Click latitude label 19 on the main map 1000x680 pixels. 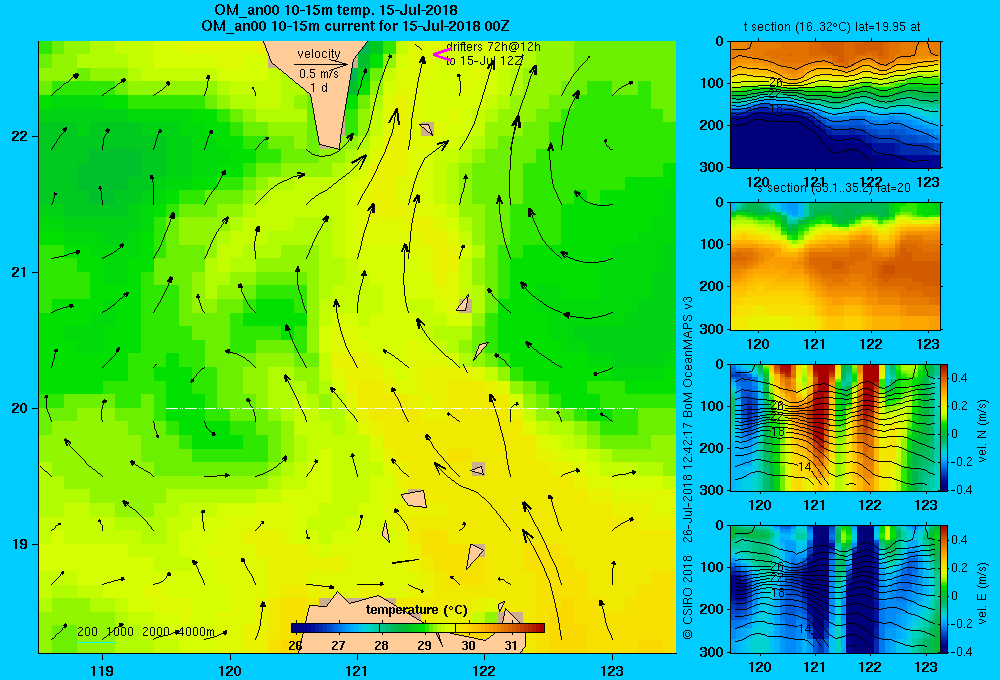[x=20, y=544]
